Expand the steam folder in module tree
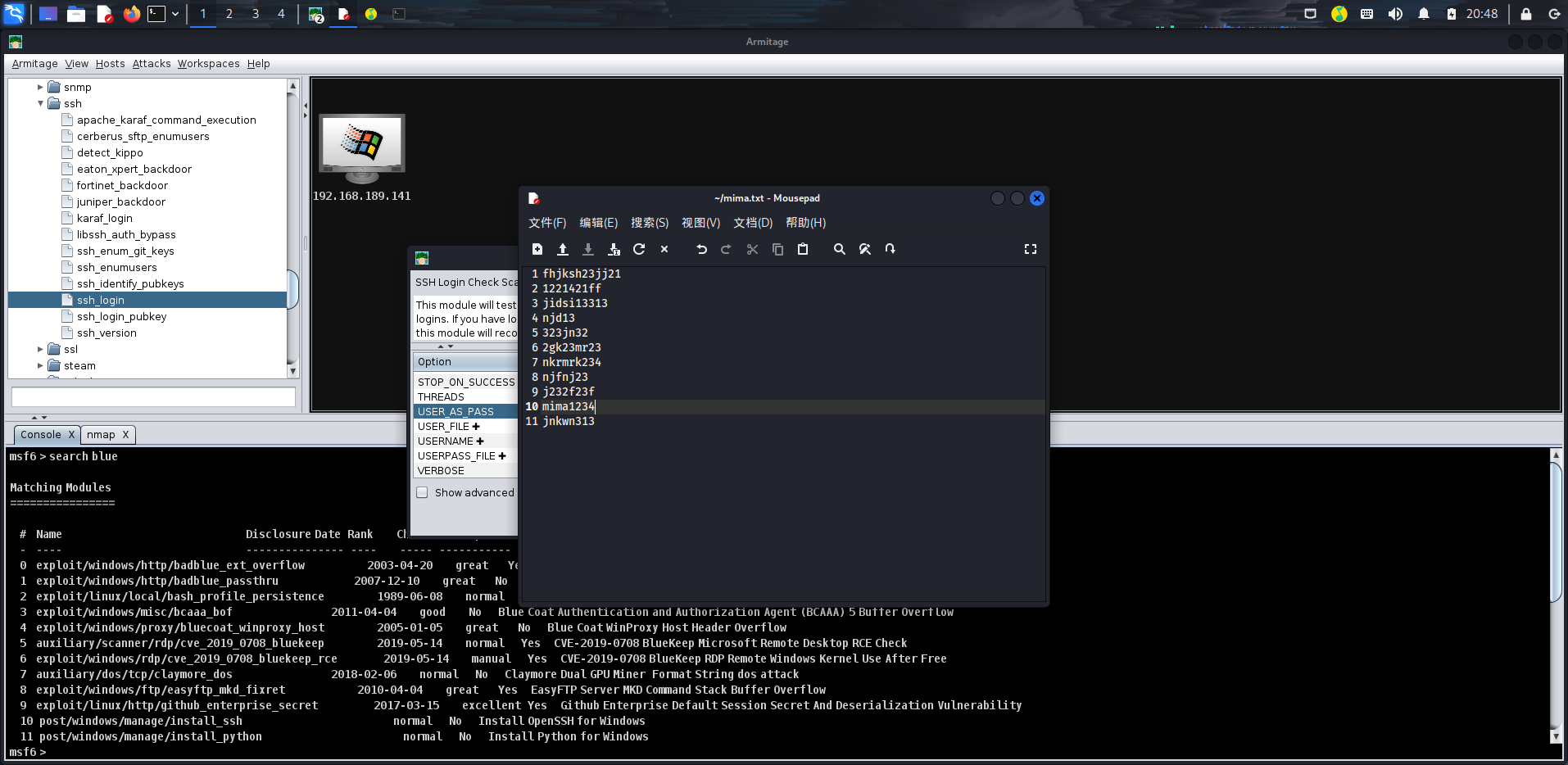Viewport: 1568px width, 765px height. [41, 365]
